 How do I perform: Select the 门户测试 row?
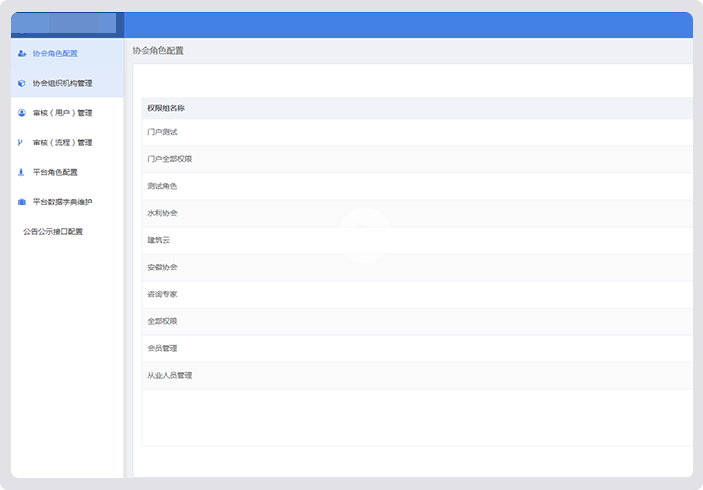tap(162, 132)
